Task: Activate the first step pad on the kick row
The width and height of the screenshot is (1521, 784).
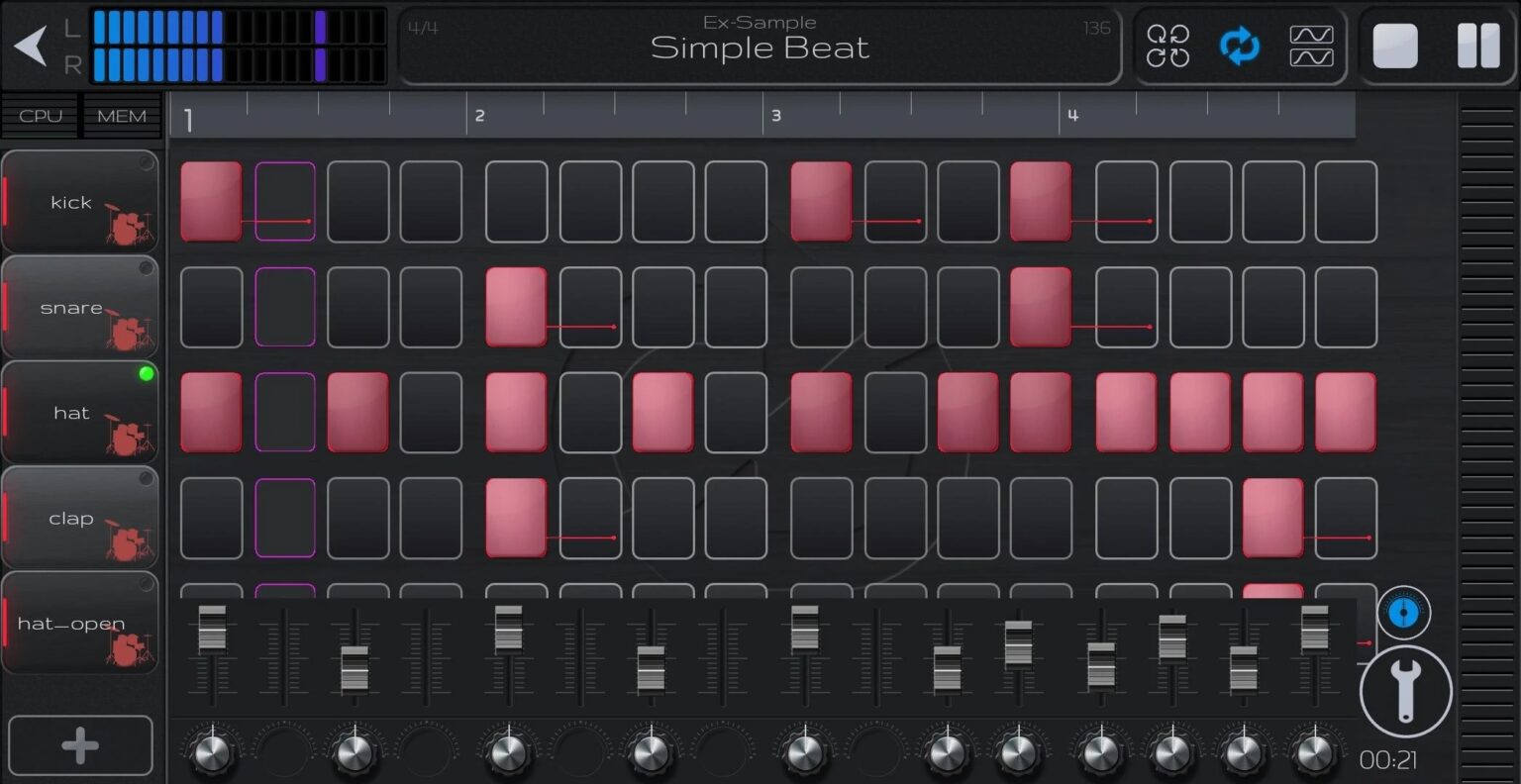Action: pos(211,201)
